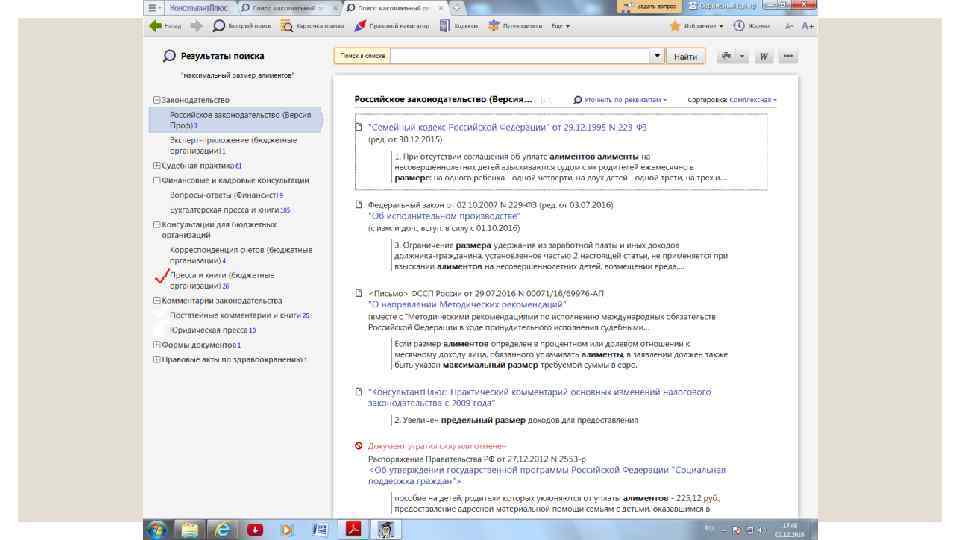The width and height of the screenshot is (960, 540).
Task: Click document icon beside Семейный кодекс
Action: pyautogui.click(x=359, y=127)
